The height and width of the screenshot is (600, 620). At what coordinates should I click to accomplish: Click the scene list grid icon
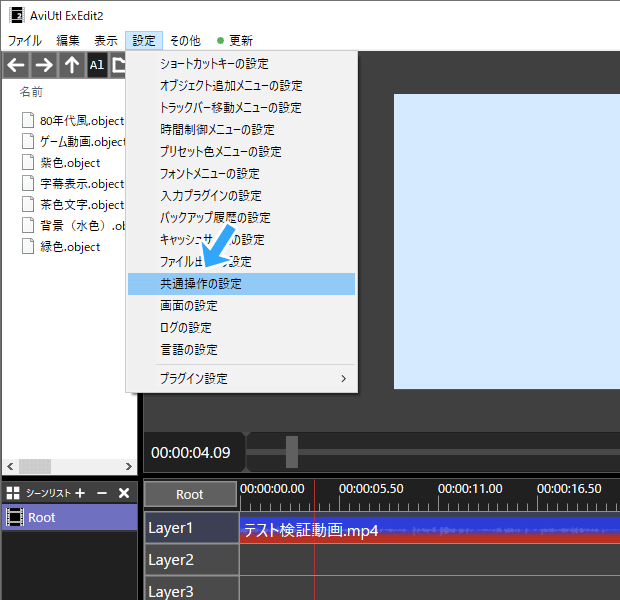13,493
